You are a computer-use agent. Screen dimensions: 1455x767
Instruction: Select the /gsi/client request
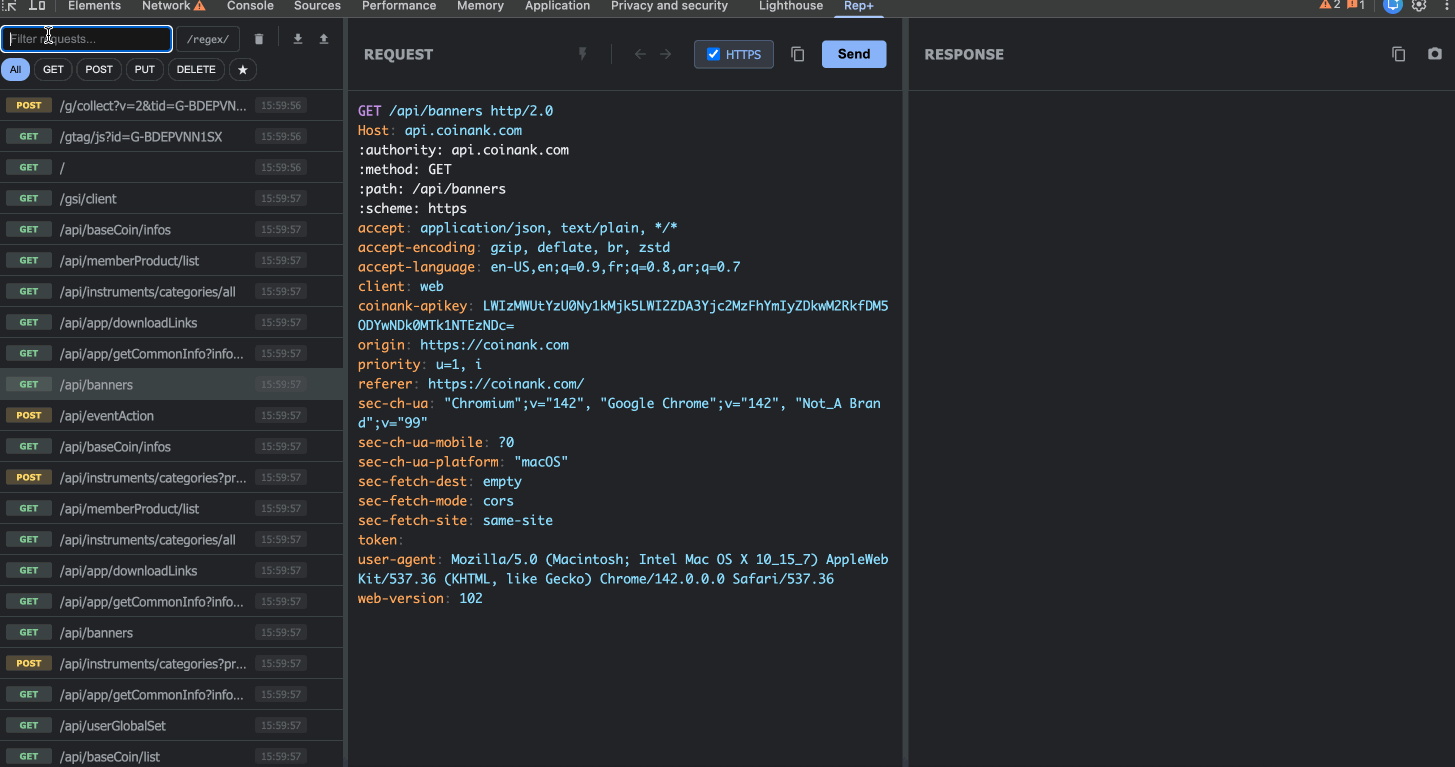171,198
